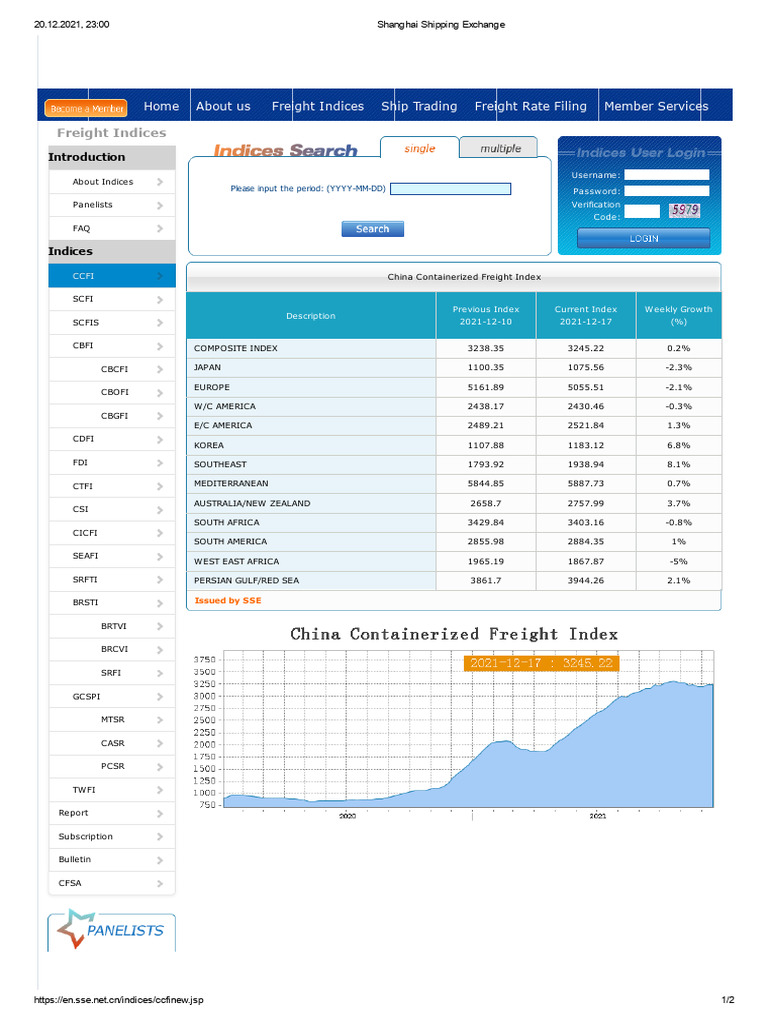Focus the Verification Code field
This screenshot has width=768, height=1024.
click(x=642, y=211)
